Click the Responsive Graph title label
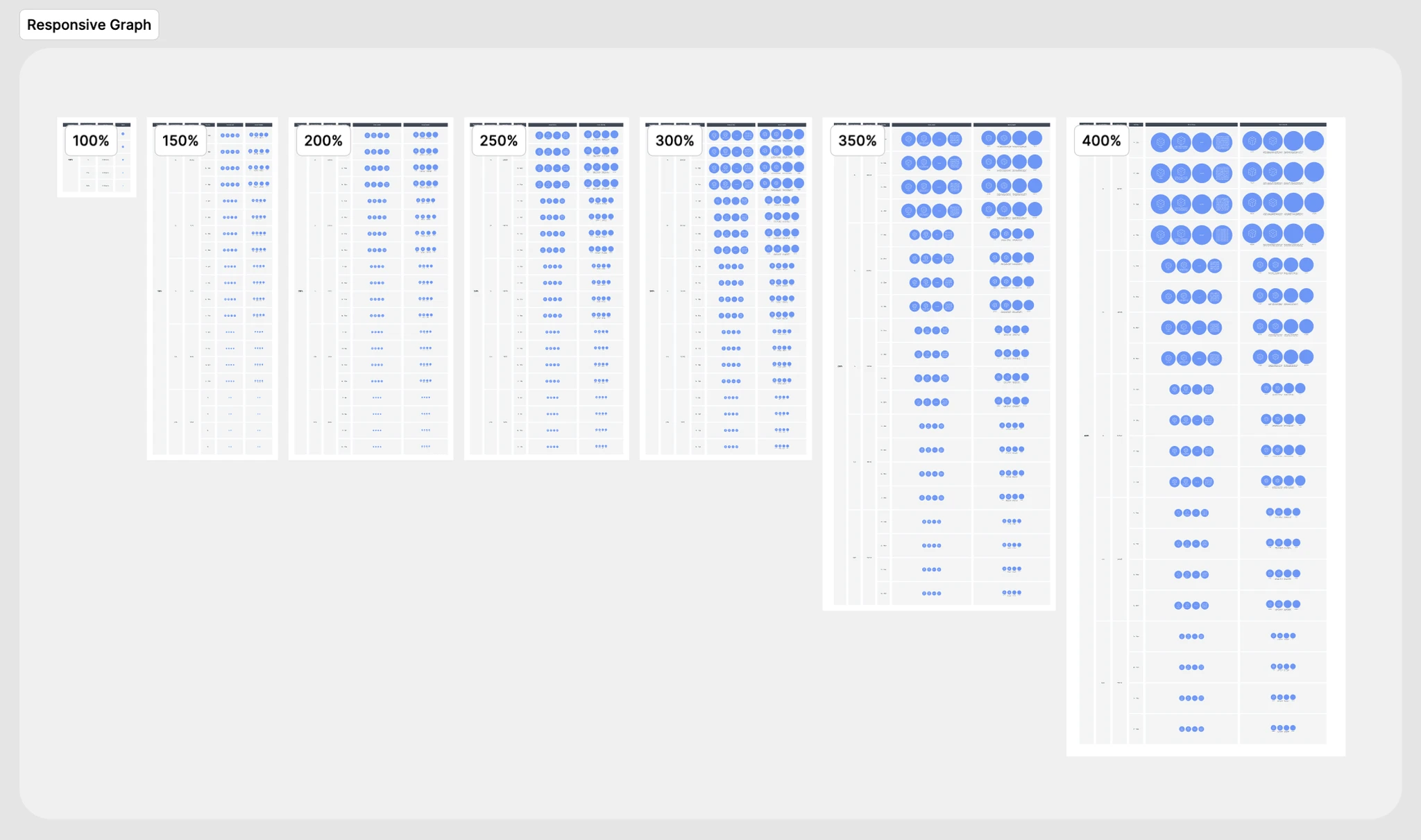Screen dimensions: 1421x840 tap(89, 25)
